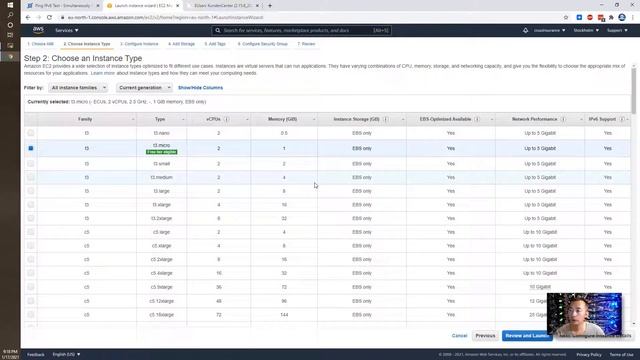The width and height of the screenshot is (640, 360).
Task: Open a new browser tab with plus
Action: [270, 6]
